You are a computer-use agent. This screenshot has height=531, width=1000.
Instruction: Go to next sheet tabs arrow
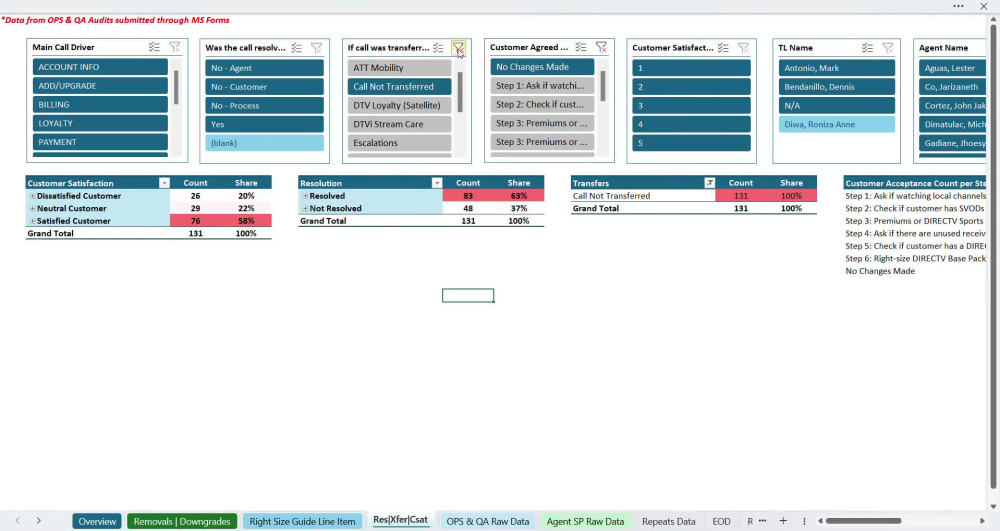pyautogui.click(x=39, y=521)
